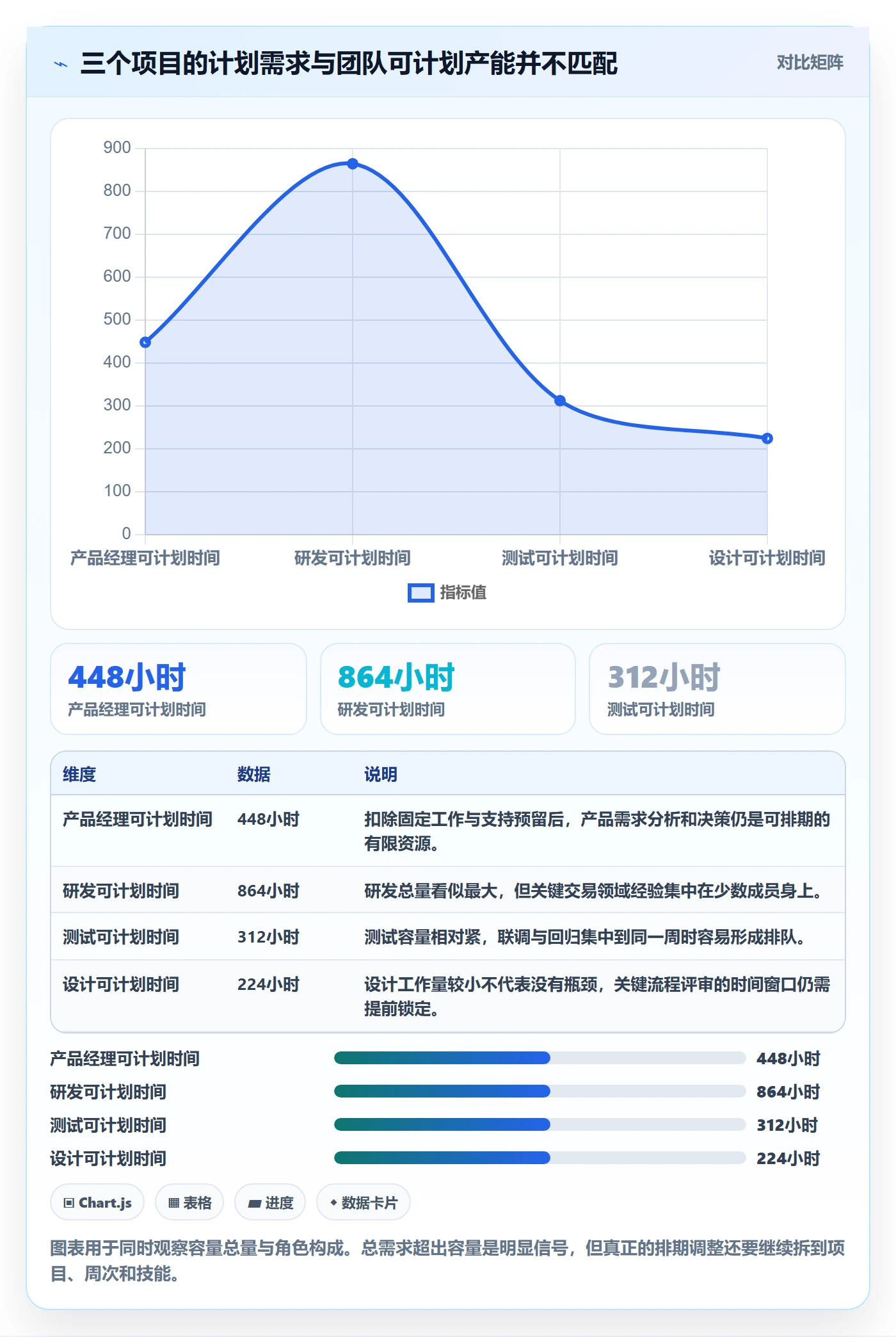
Task: Click the 数据 column header
Action: pos(254,774)
